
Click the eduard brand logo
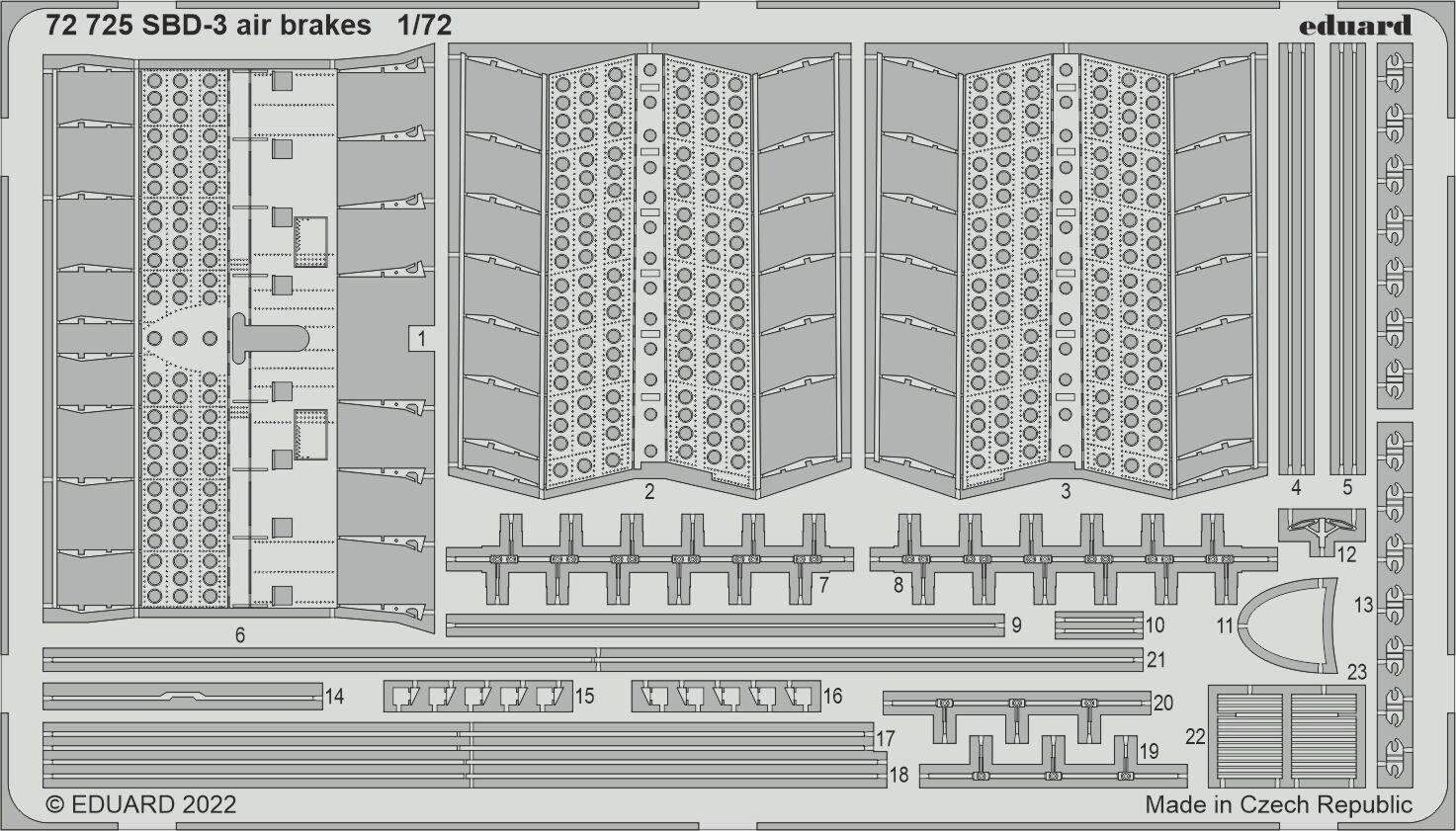point(1355,26)
